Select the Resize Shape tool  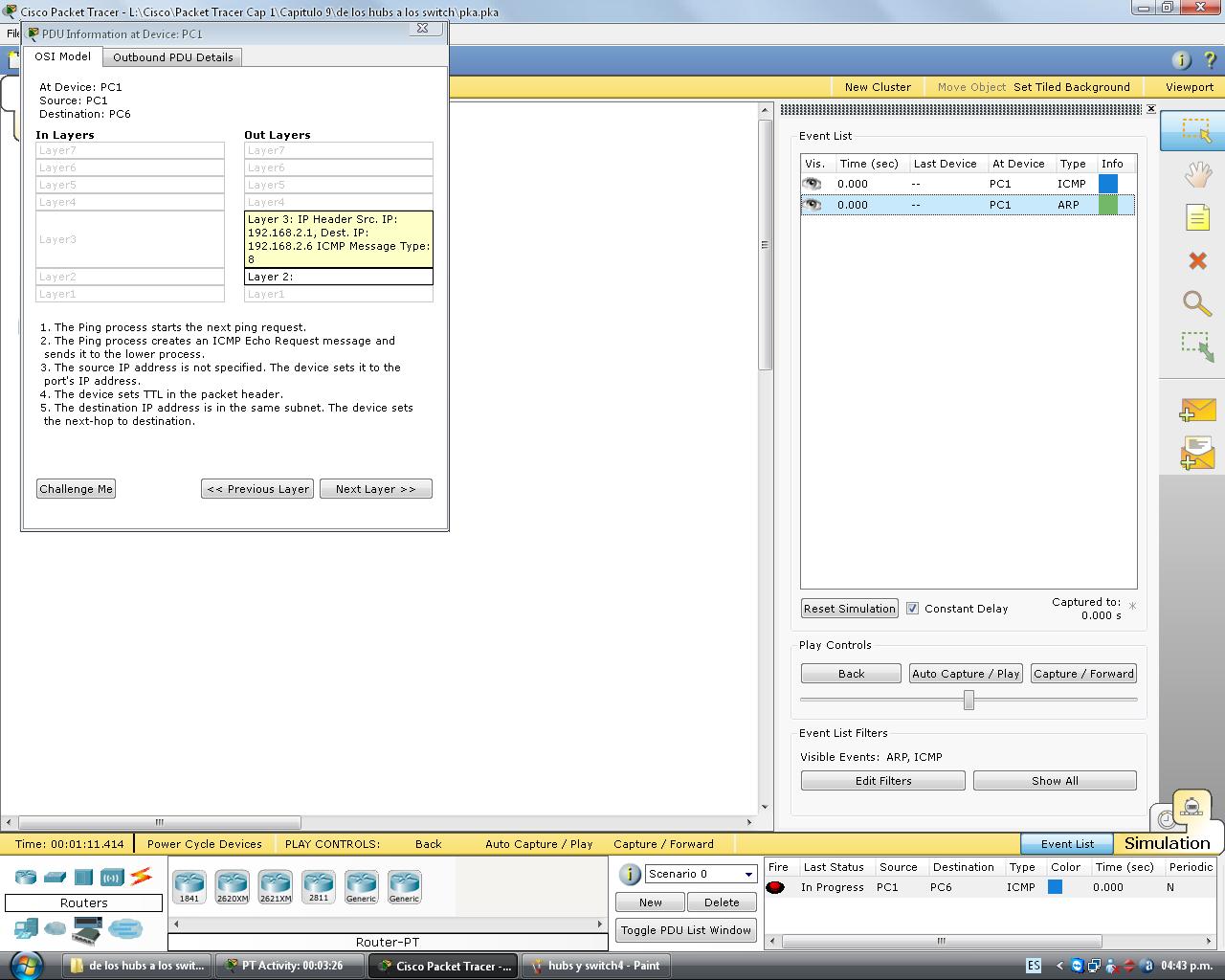click(x=1197, y=346)
